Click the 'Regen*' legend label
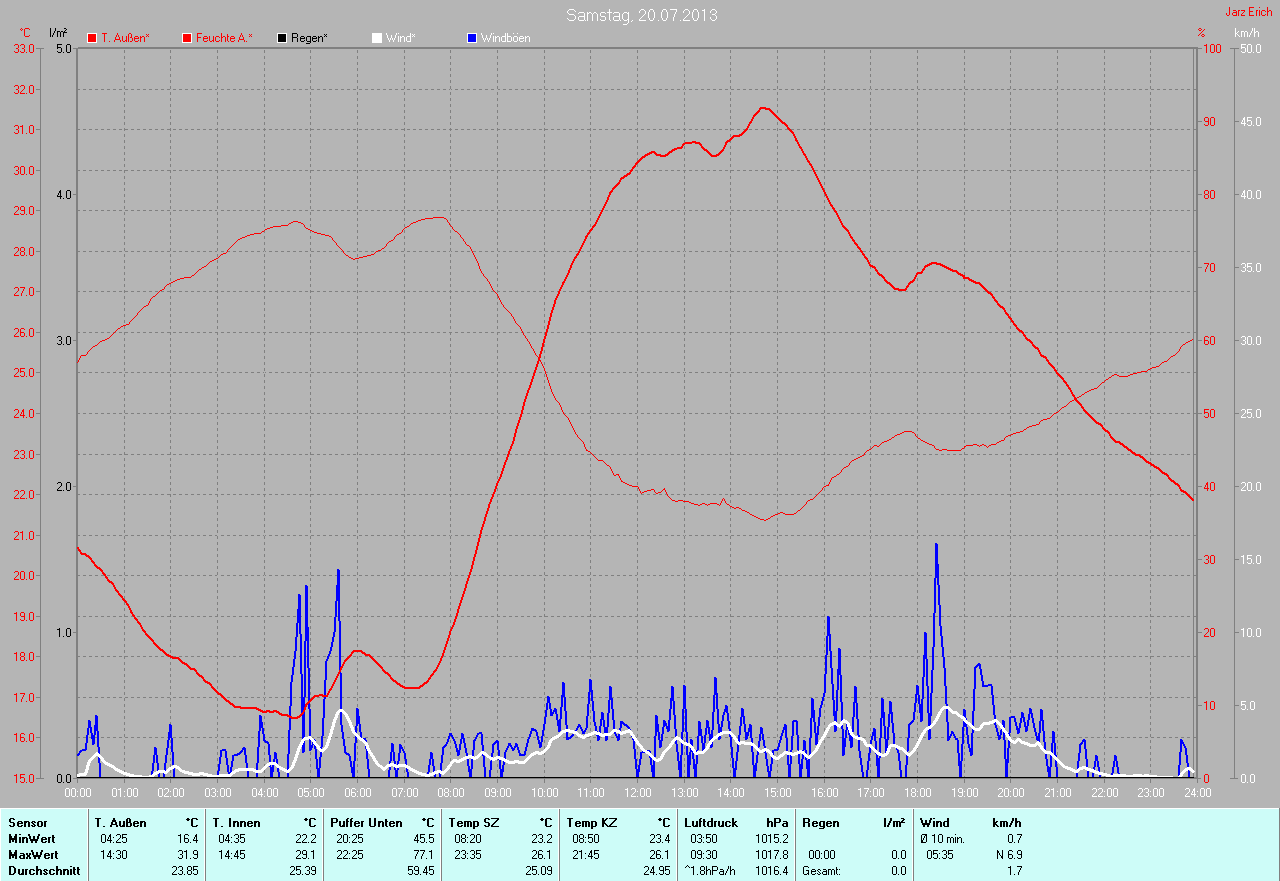Image resolution: width=1280 pixels, height=881 pixels. click(309, 38)
